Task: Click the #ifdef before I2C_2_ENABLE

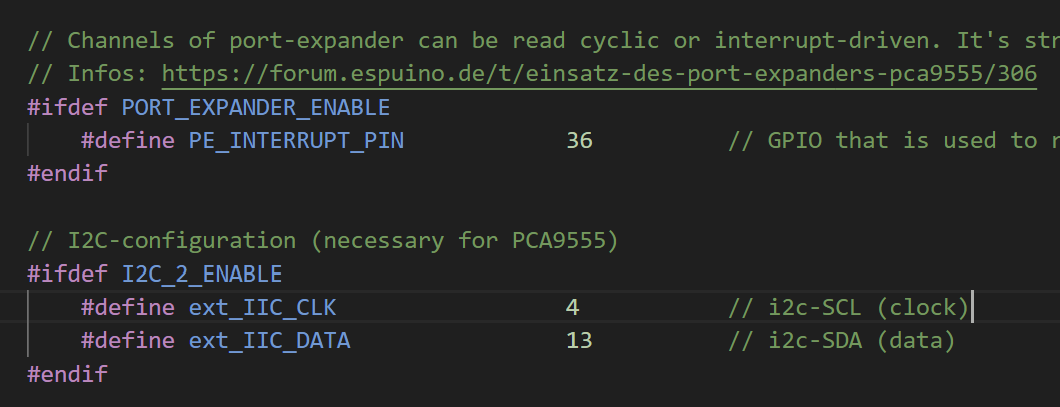Action: (x=67, y=274)
